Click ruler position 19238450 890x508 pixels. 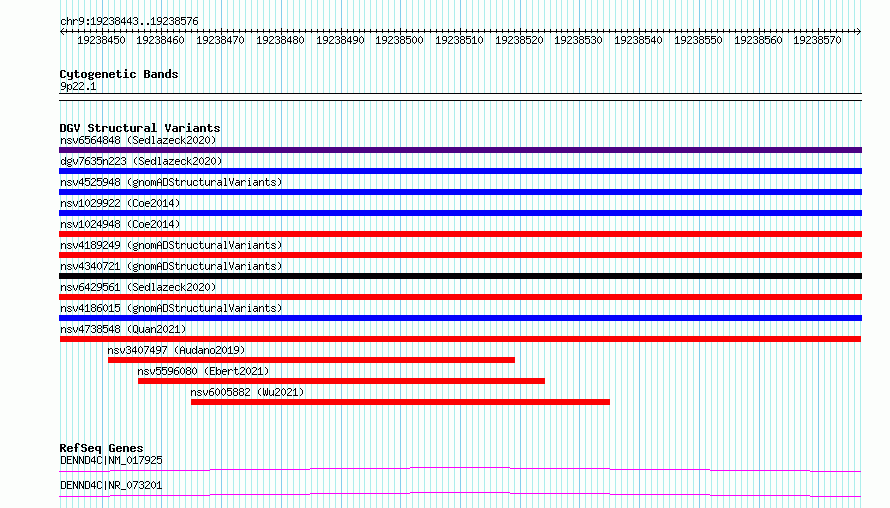(x=101, y=40)
